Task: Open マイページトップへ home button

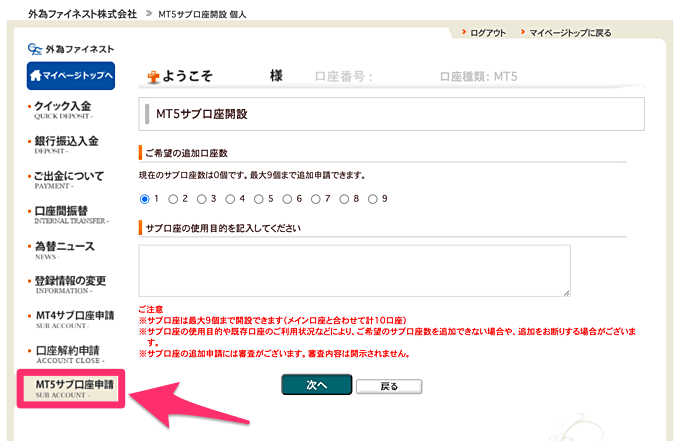Action: 71,75
